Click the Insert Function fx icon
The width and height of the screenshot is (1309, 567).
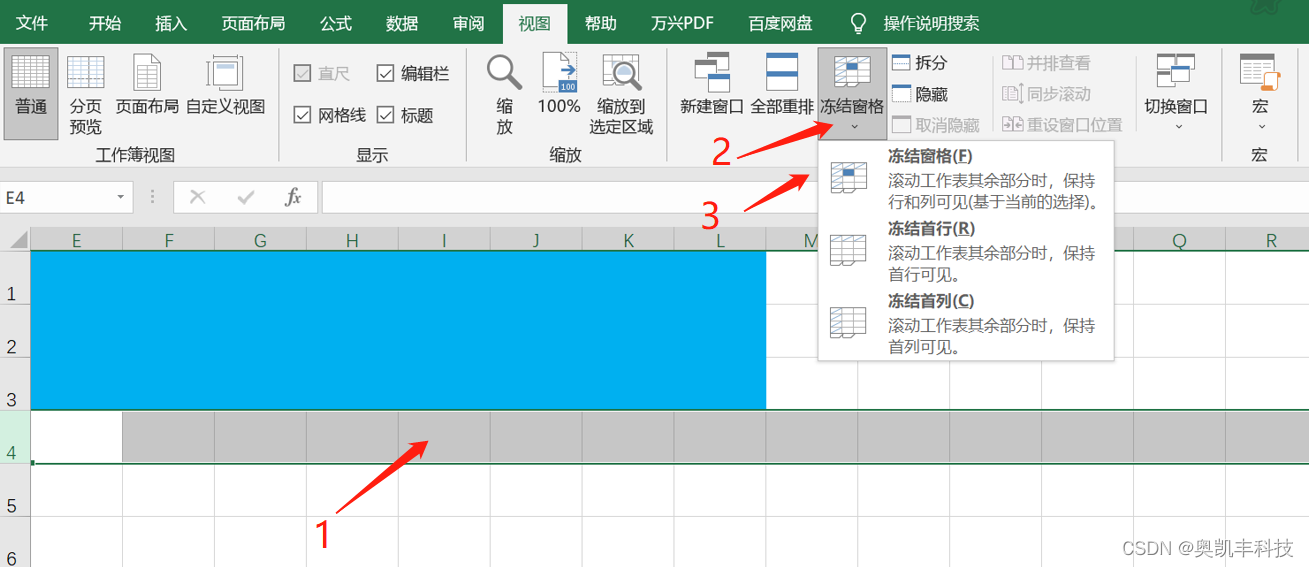[x=293, y=197]
